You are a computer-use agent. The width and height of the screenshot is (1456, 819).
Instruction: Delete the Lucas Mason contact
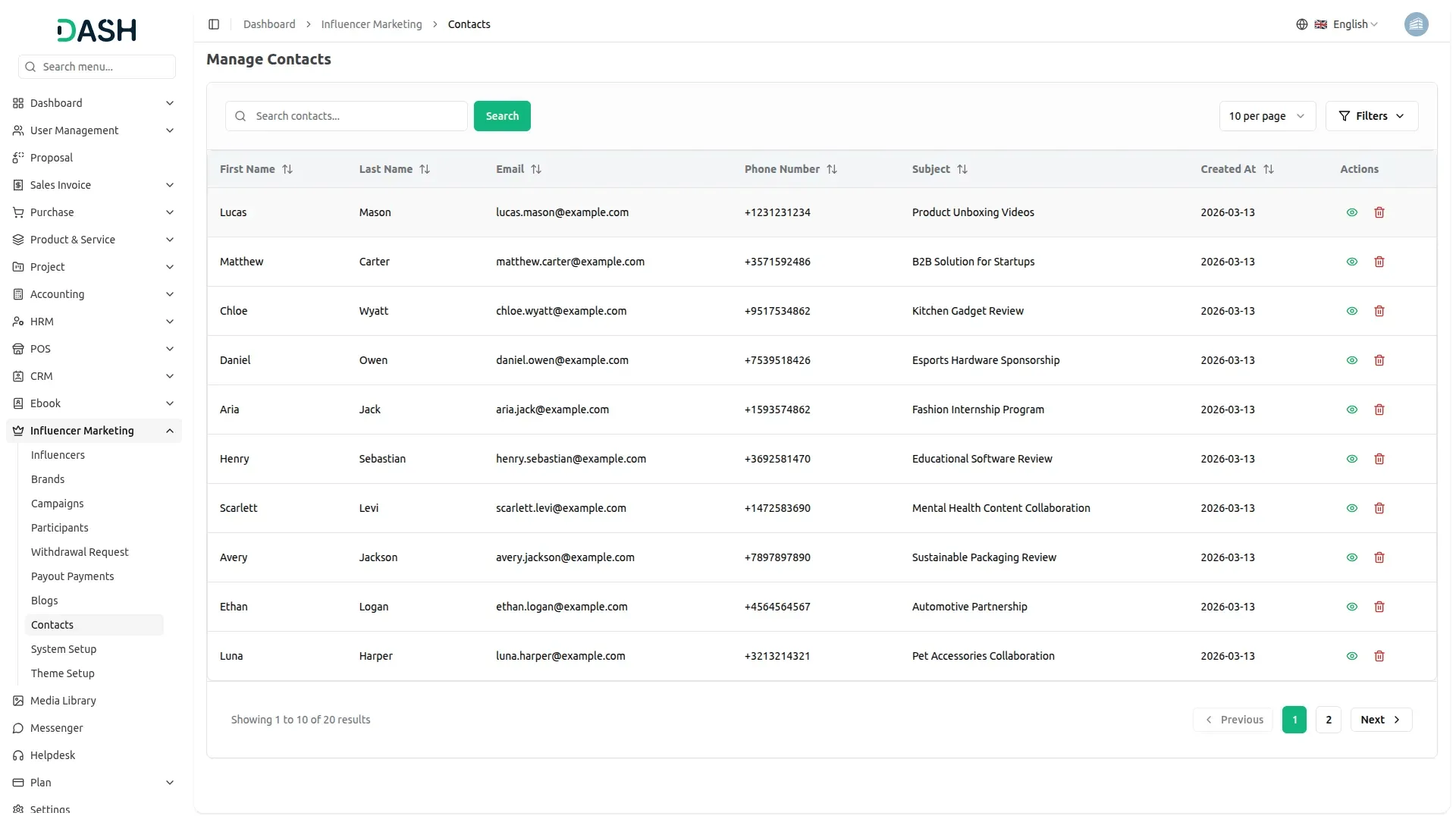(x=1379, y=212)
